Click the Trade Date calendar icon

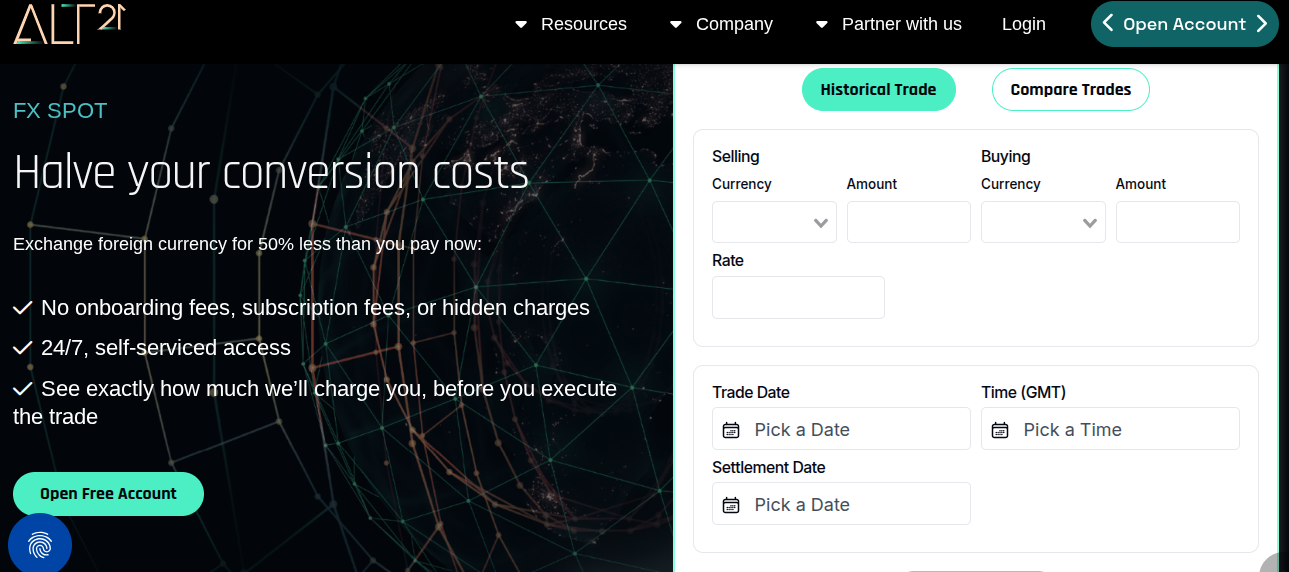731,430
